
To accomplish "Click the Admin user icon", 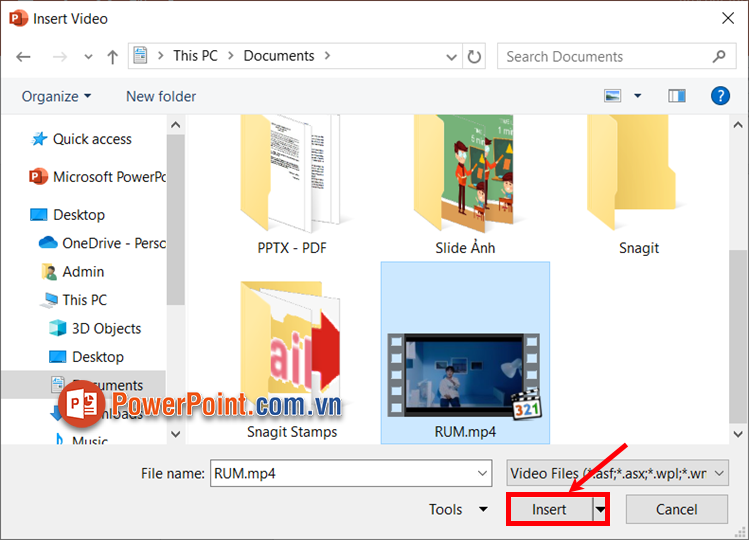I will [x=49, y=271].
